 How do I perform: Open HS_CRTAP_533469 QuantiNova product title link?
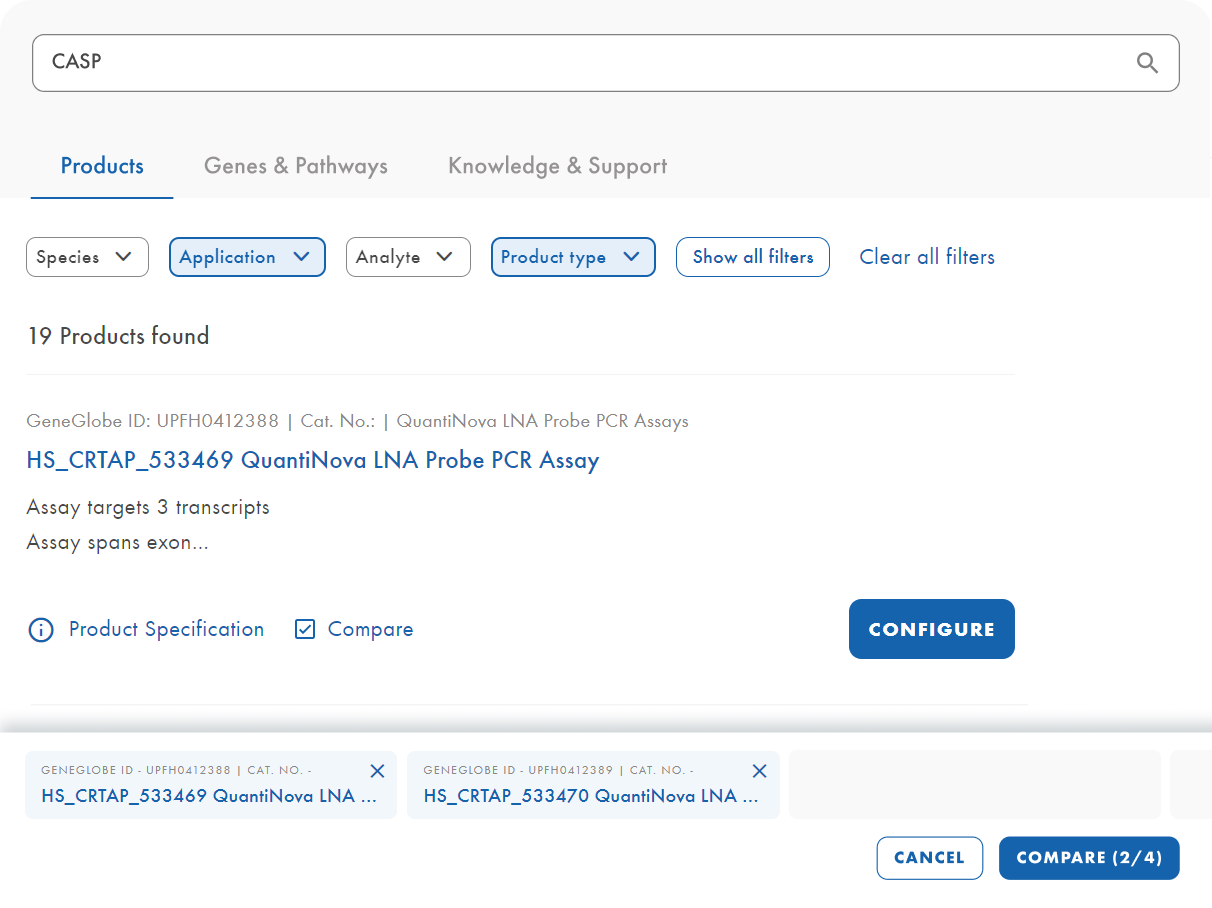(312, 460)
